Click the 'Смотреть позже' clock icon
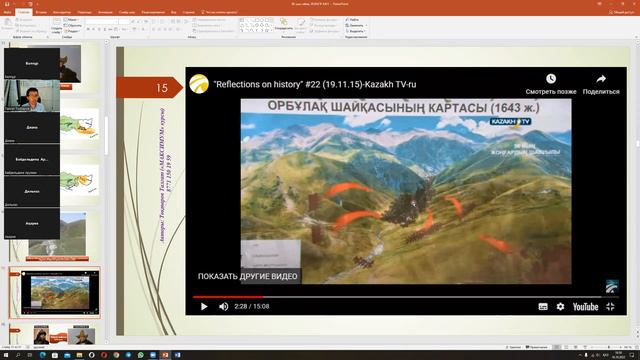Image resolution: width=640 pixels, height=360 pixels. (551, 78)
